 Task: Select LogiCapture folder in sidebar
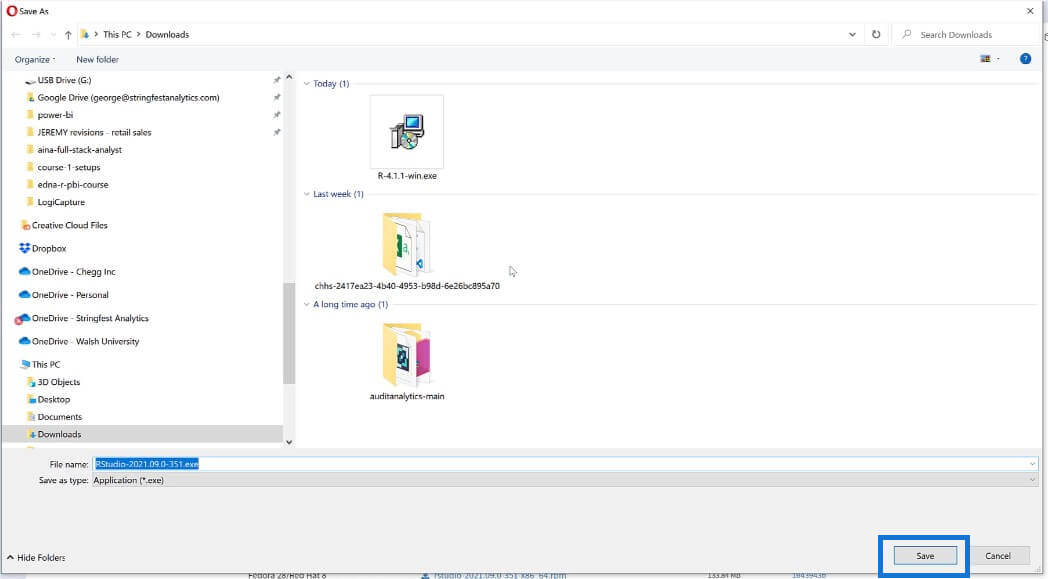(61, 202)
